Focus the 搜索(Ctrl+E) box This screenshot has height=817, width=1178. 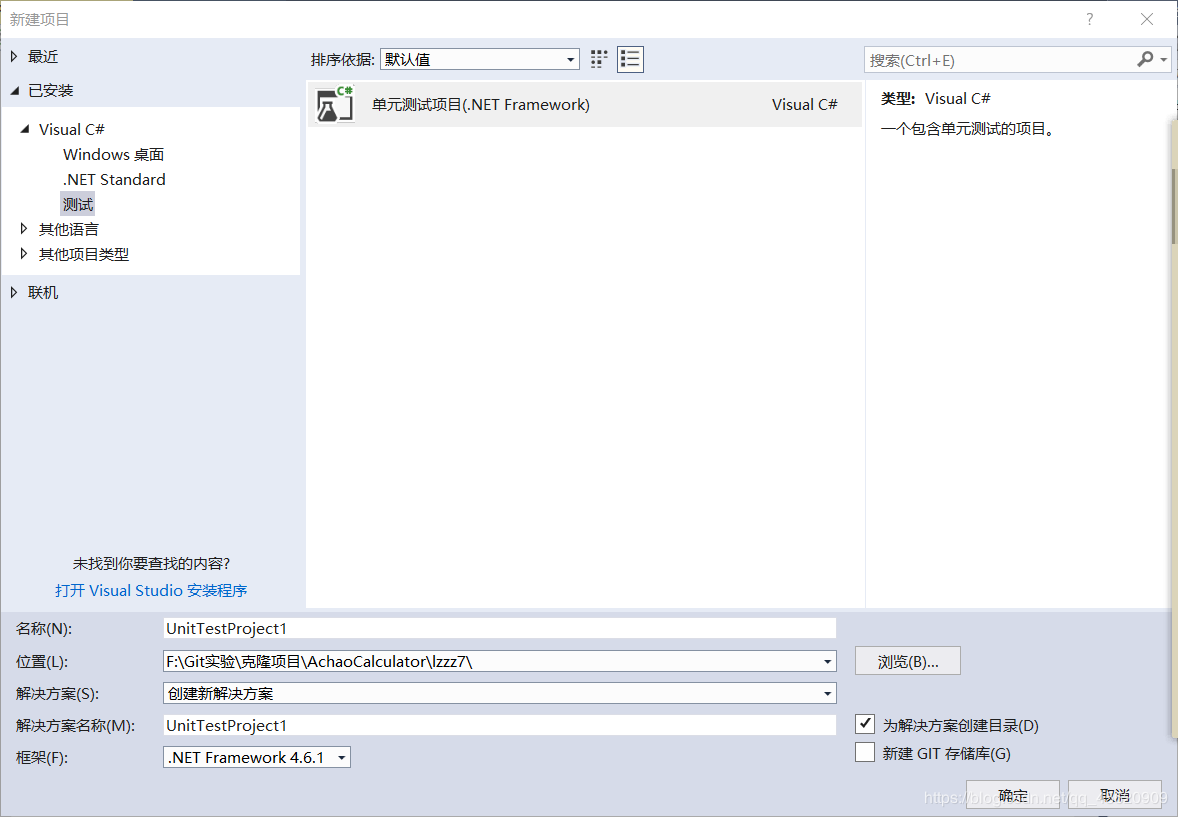(999, 60)
